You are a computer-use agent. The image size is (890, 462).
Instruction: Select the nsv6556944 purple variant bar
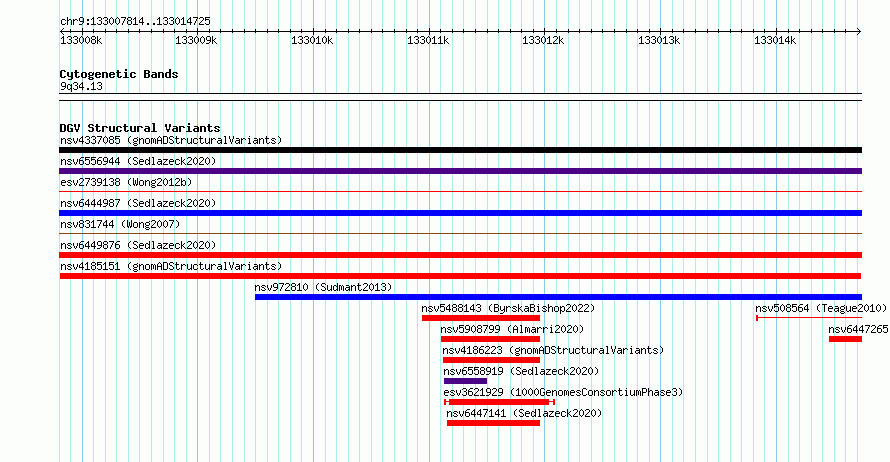[460, 171]
